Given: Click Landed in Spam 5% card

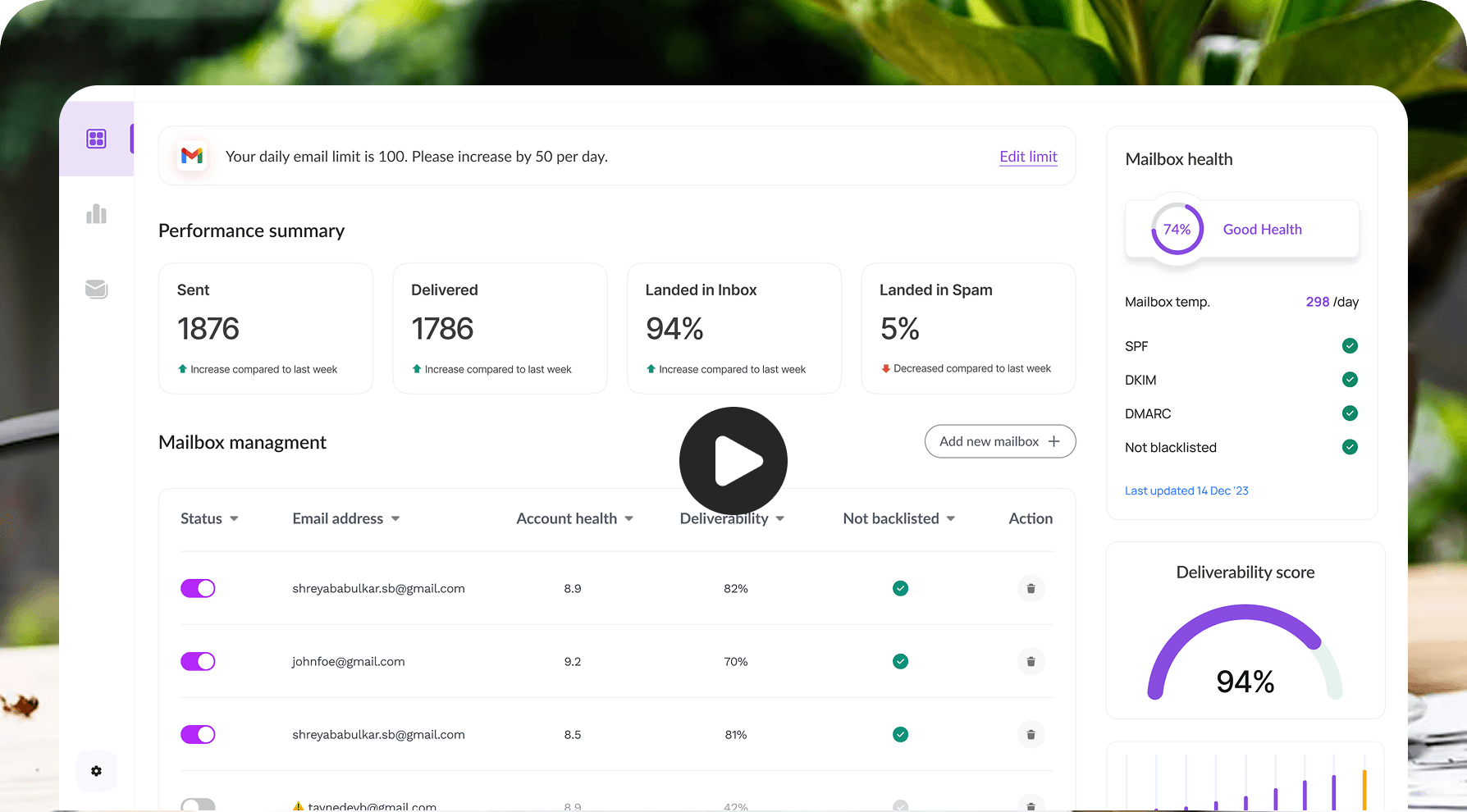Looking at the screenshot, I should [x=968, y=328].
